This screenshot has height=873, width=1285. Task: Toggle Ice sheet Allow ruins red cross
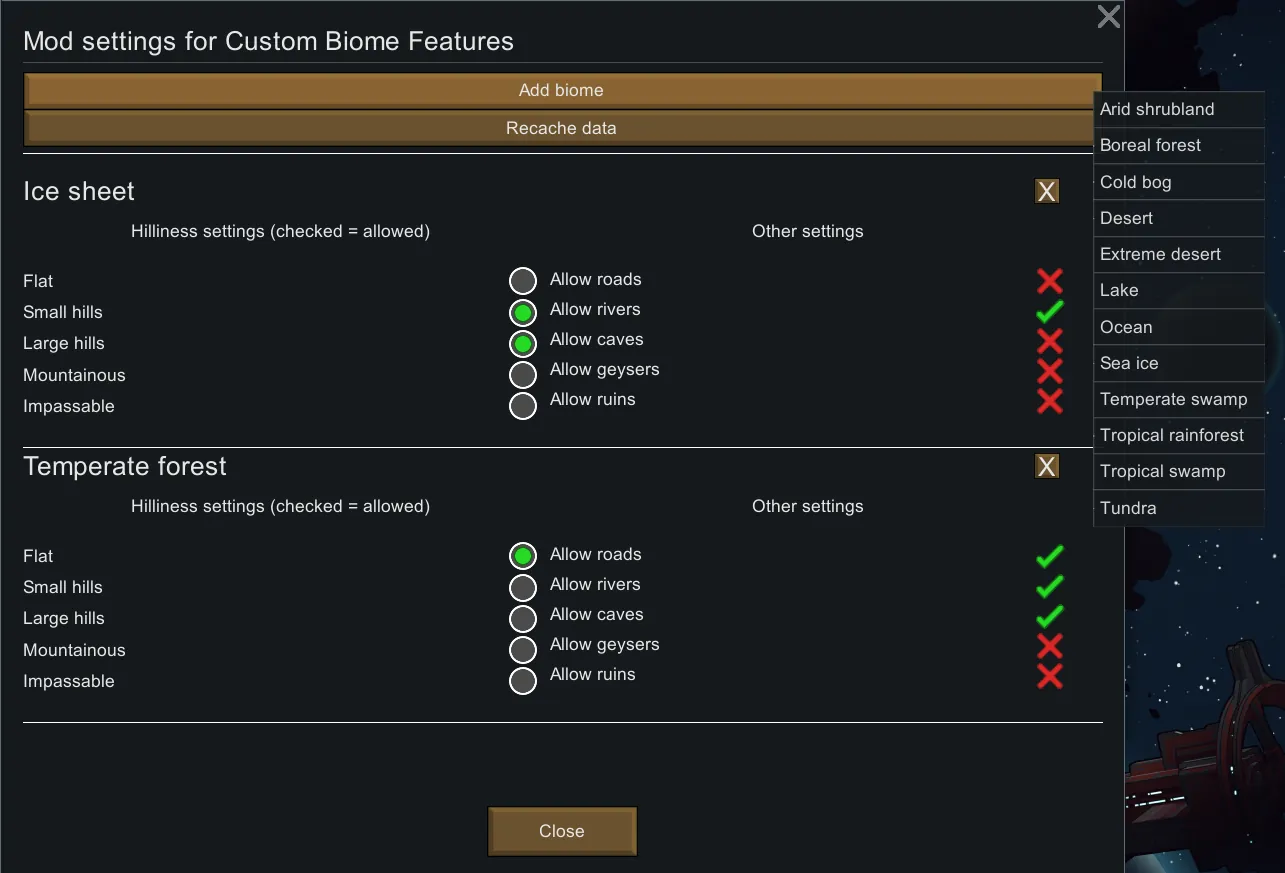click(x=1049, y=401)
